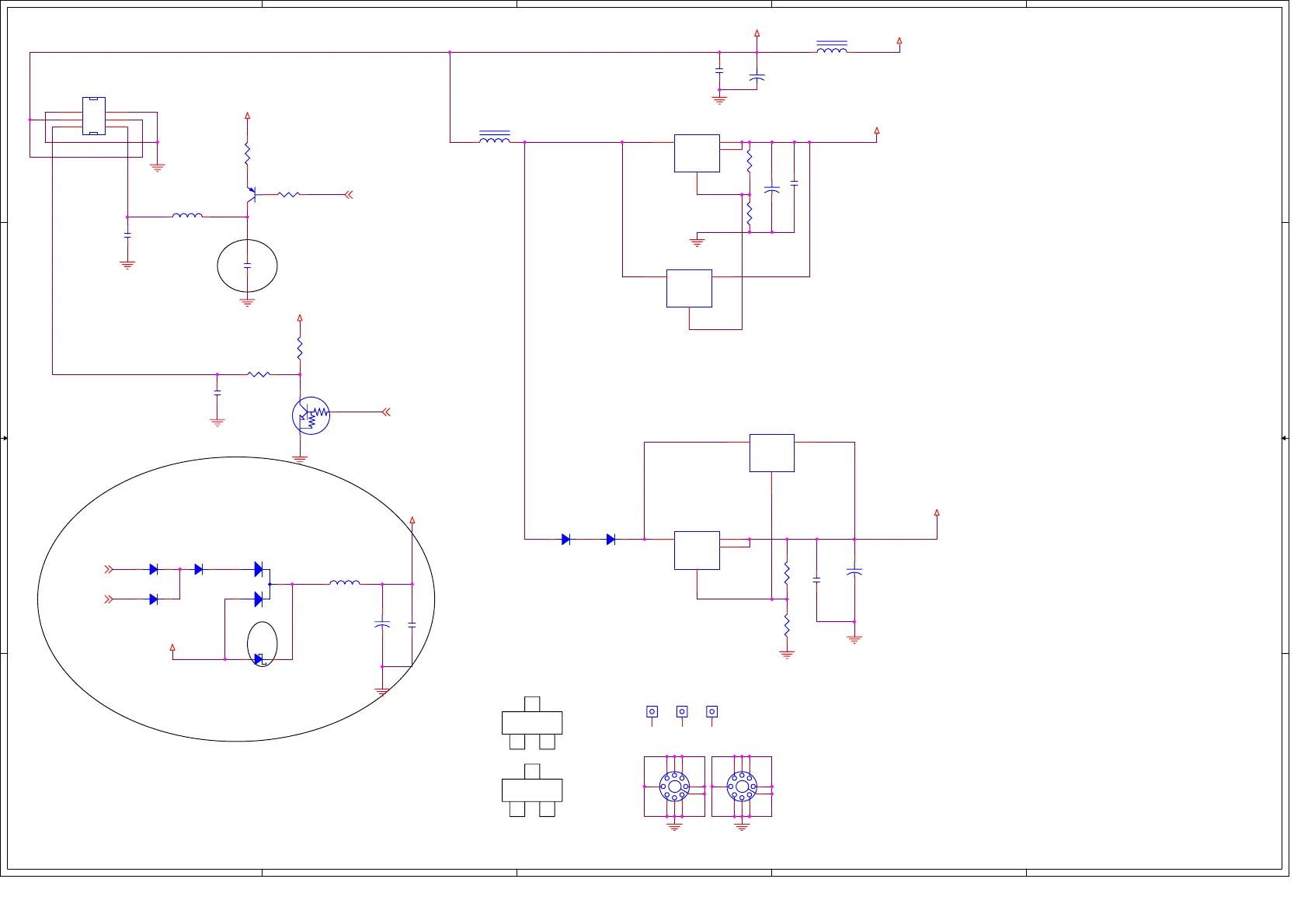
Task: Click the power arrow at the ellipse's bottom-left
Action: (172, 648)
